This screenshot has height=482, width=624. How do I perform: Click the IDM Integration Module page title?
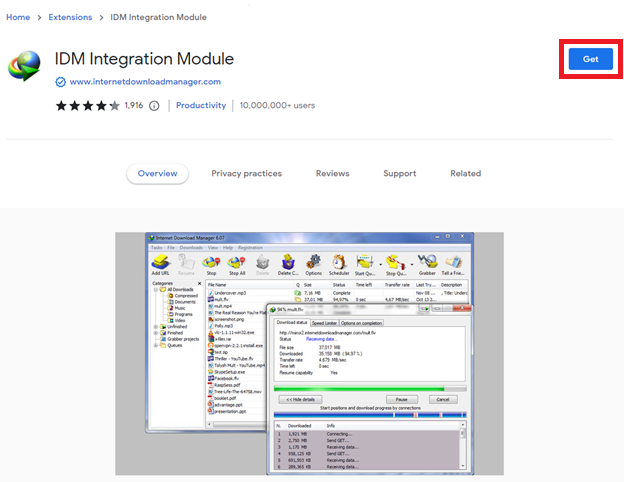(144, 59)
